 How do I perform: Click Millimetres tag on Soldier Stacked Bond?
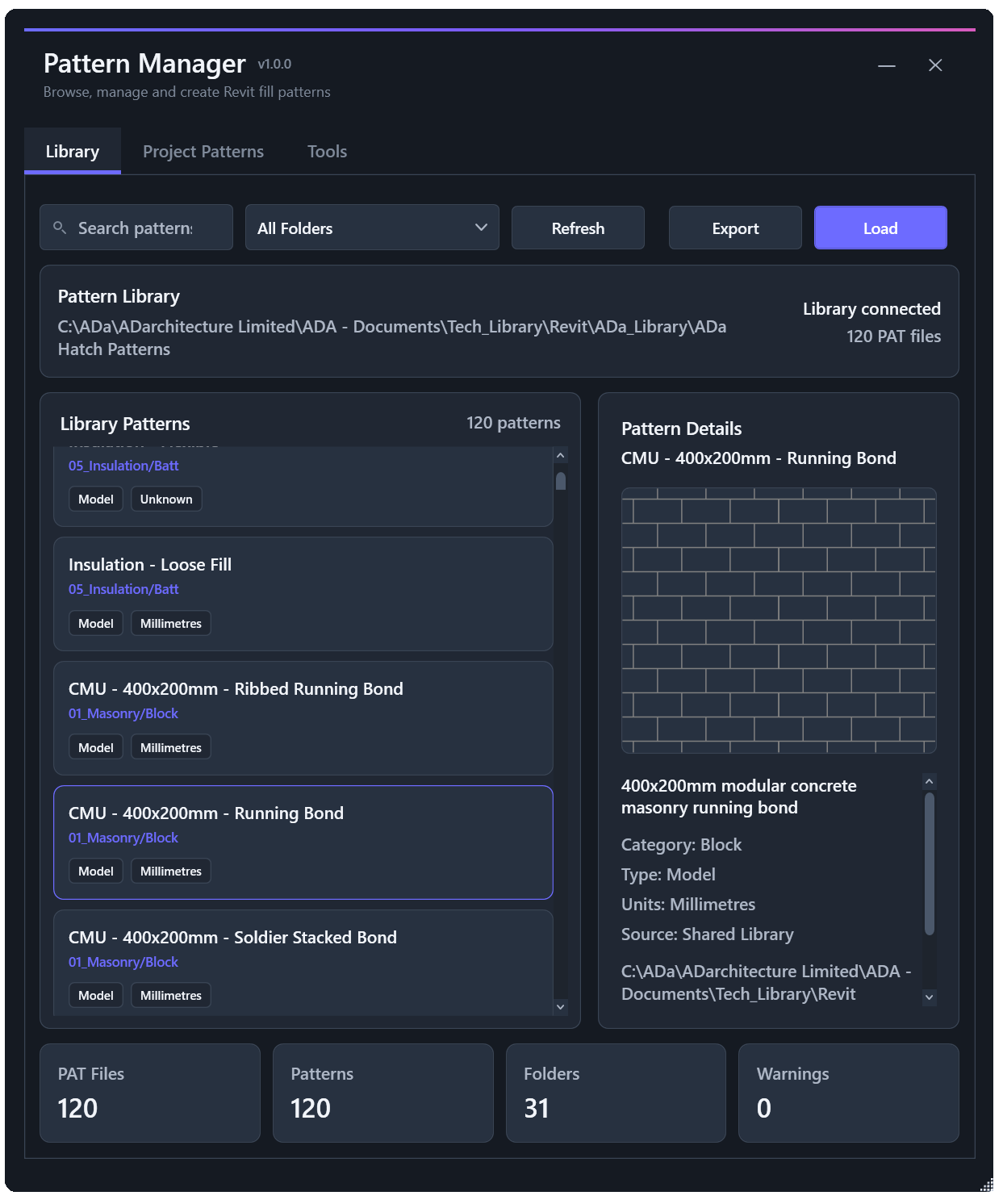(x=171, y=995)
